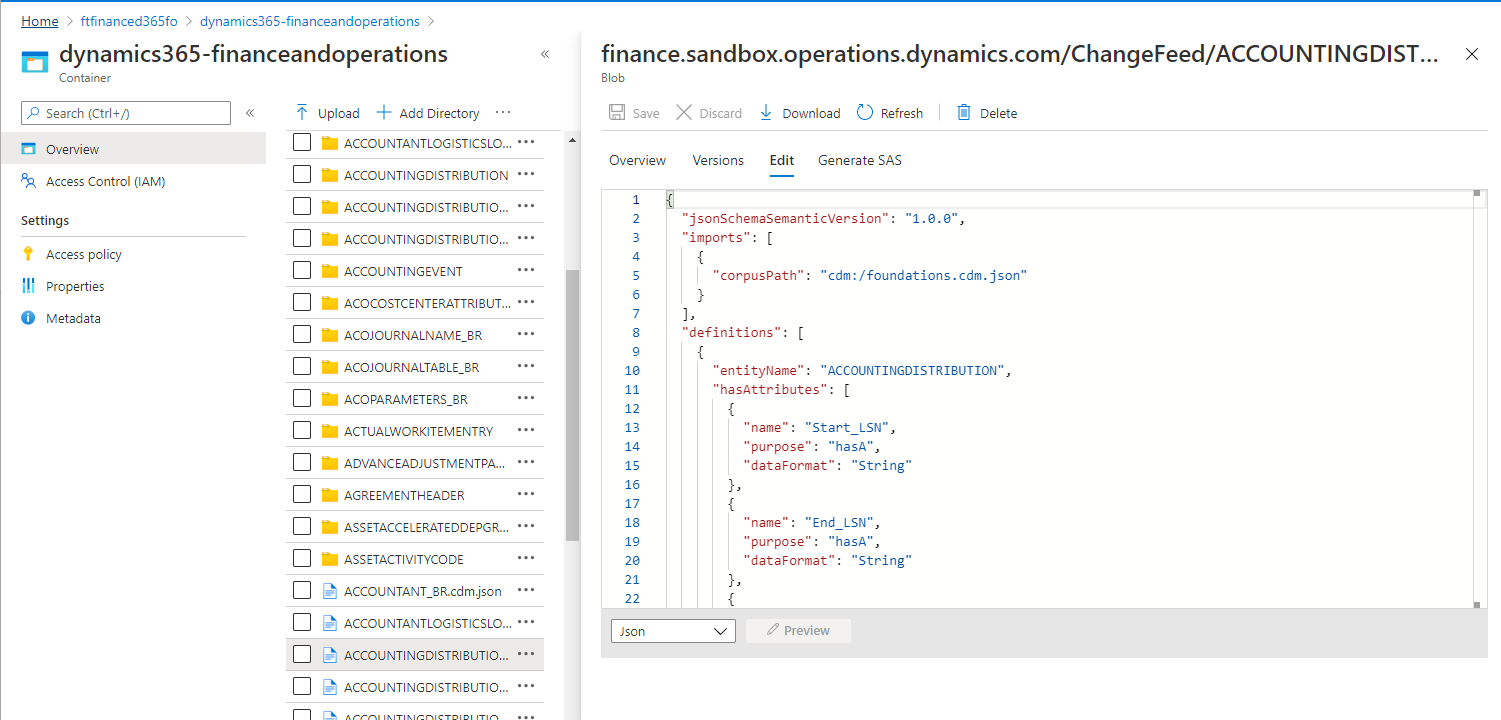Navigate to Home via the breadcrumb link
The height and width of the screenshot is (720, 1501).
pyautogui.click(x=39, y=20)
